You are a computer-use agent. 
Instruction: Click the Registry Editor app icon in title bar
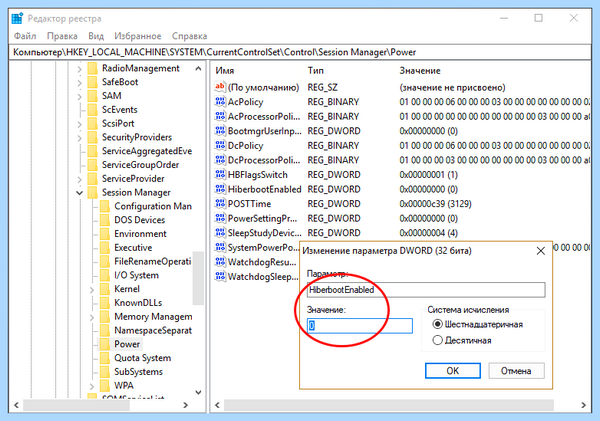17,18
